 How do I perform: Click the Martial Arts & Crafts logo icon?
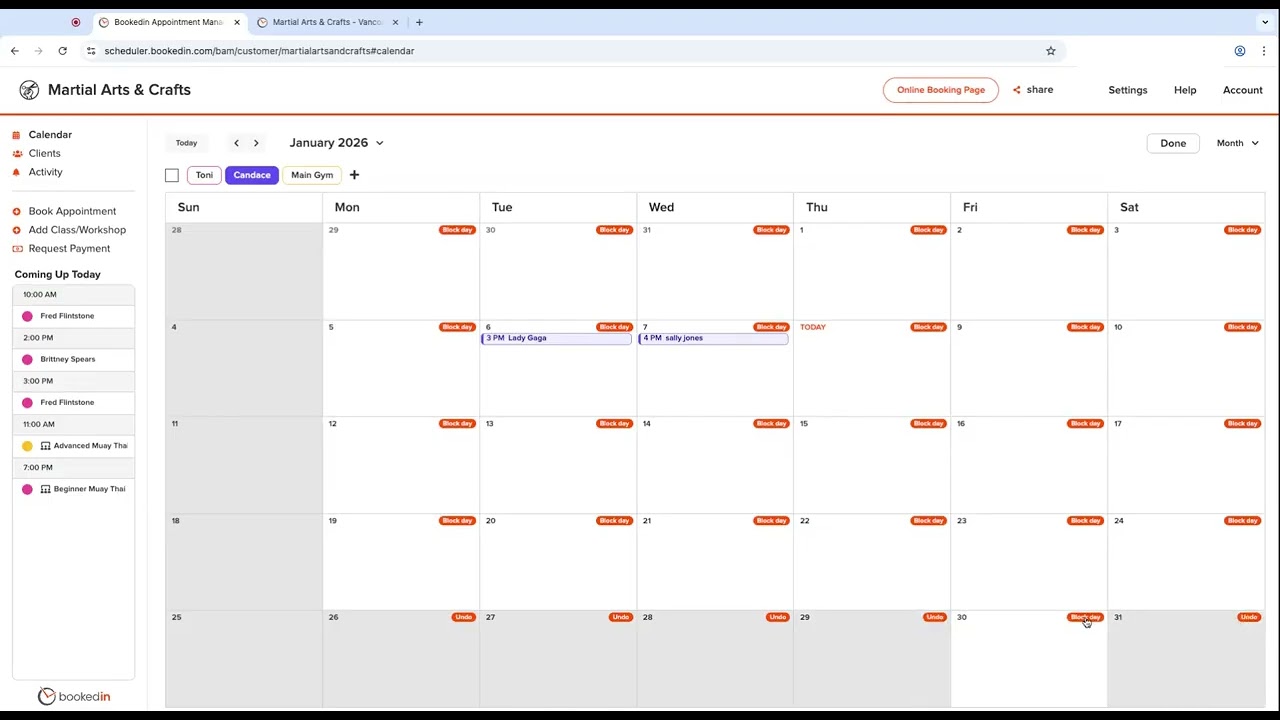coord(29,90)
